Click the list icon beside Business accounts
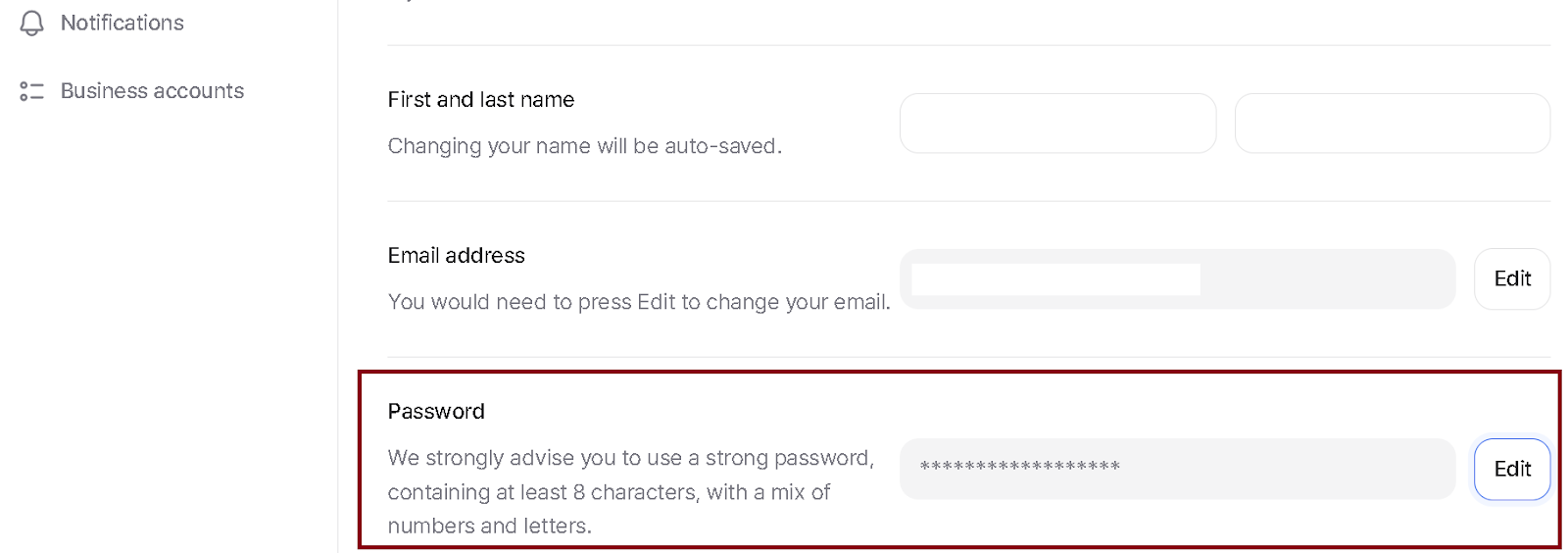This screenshot has height=553, width=1568. [31, 91]
